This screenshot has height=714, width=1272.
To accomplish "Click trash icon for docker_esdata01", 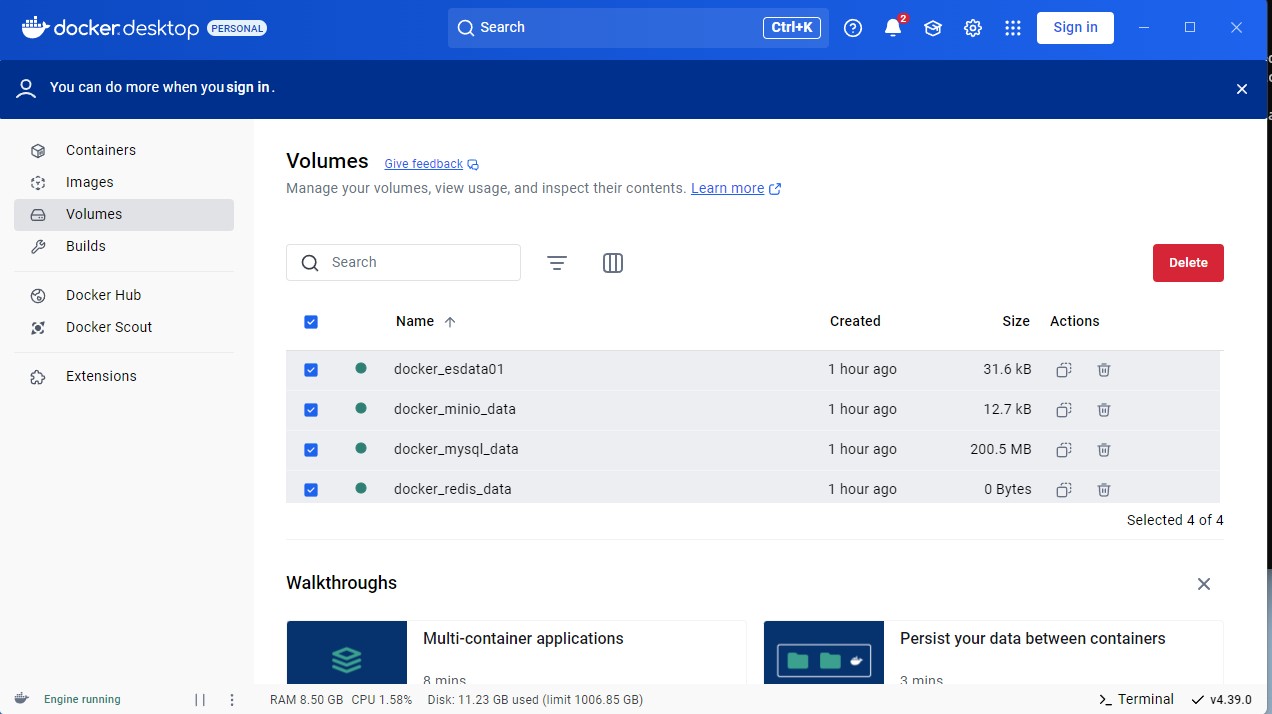I will (1104, 370).
